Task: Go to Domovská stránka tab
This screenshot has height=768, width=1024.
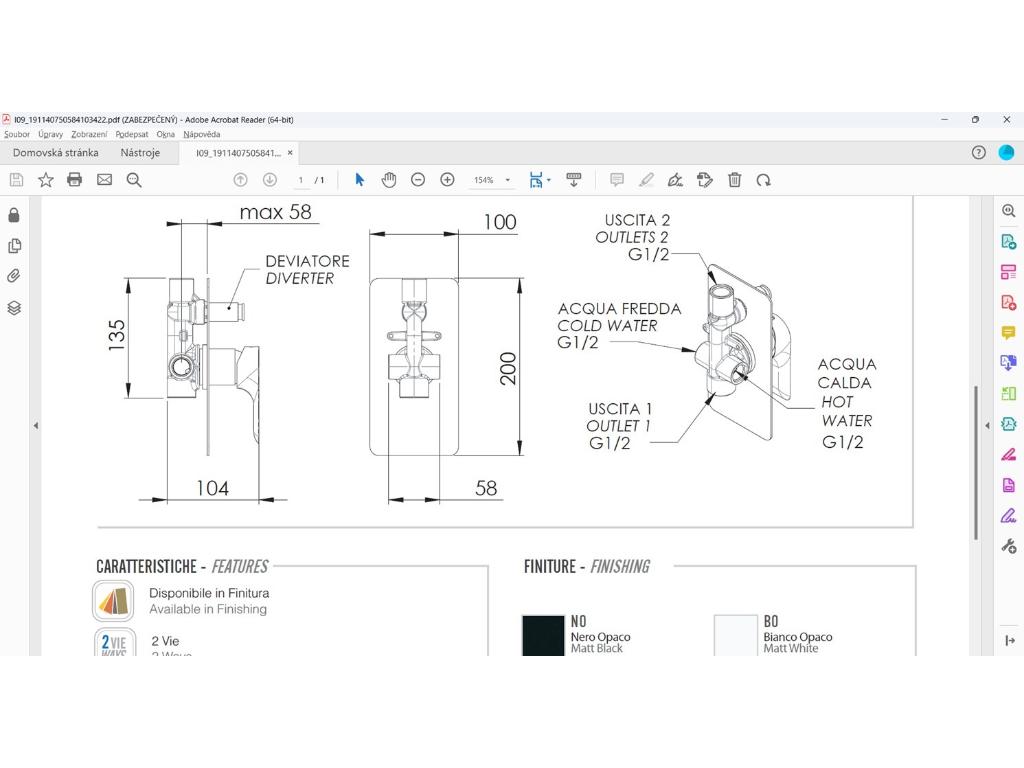Action: tap(55, 153)
